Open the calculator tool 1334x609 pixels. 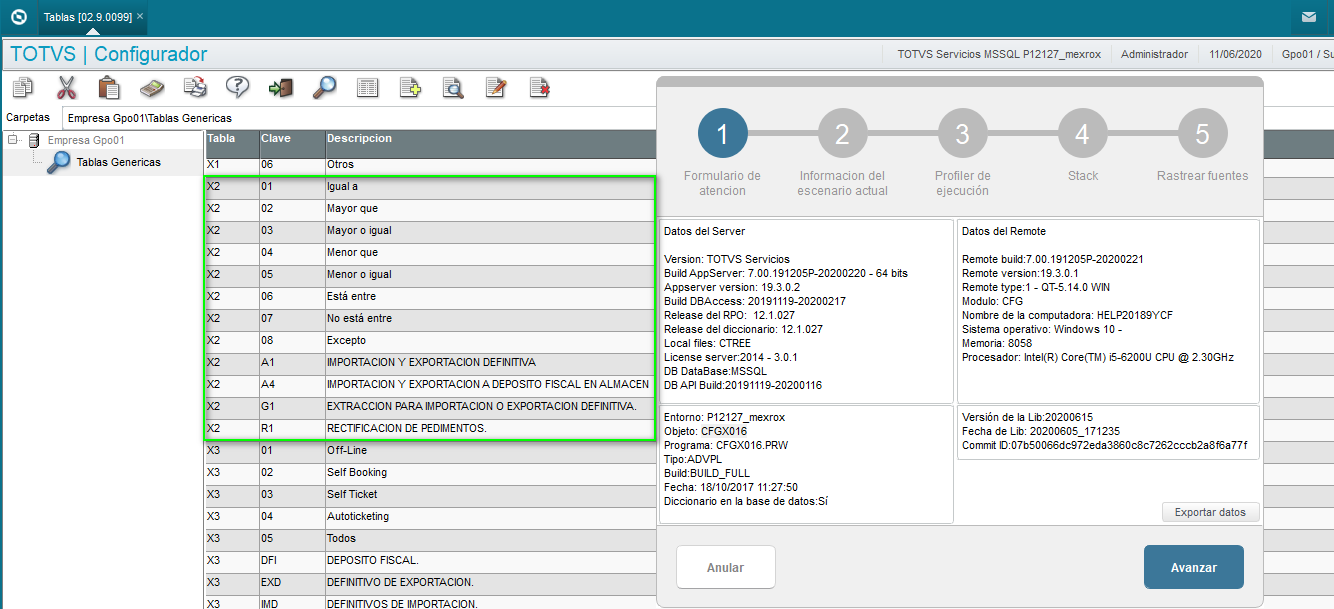coord(152,87)
